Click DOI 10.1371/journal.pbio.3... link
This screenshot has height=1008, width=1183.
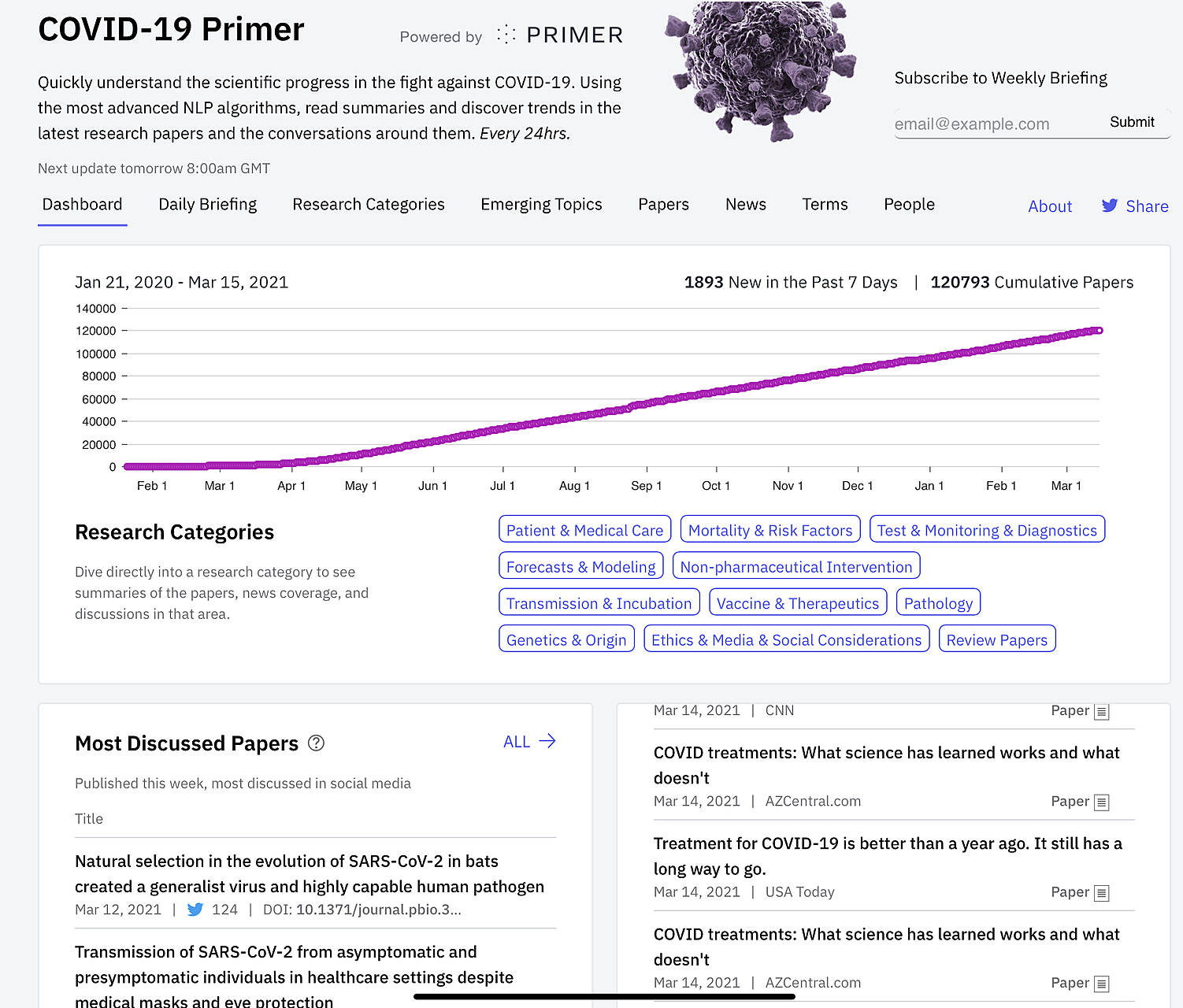point(379,910)
